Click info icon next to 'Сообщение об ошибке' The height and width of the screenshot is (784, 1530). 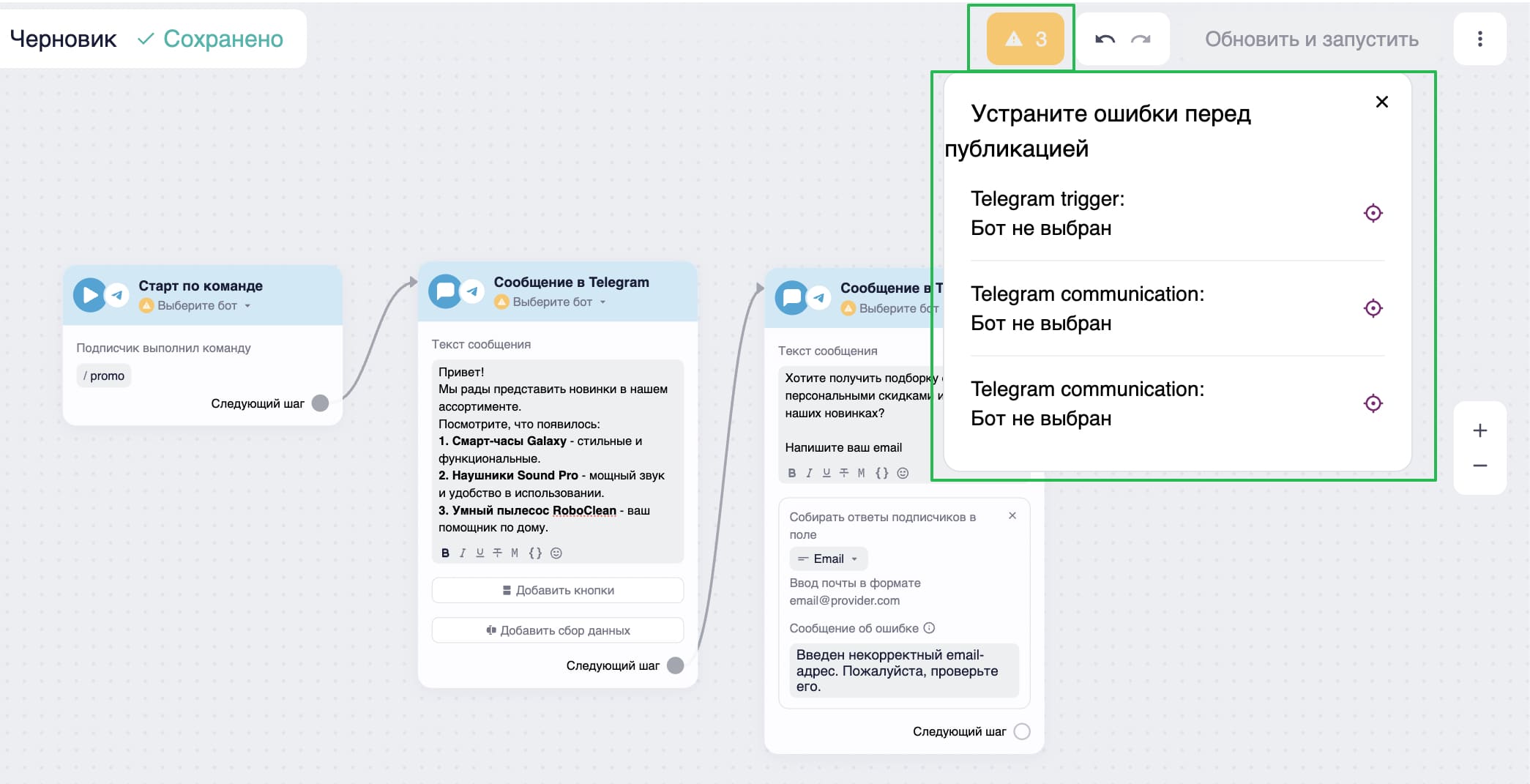pyautogui.click(x=929, y=628)
